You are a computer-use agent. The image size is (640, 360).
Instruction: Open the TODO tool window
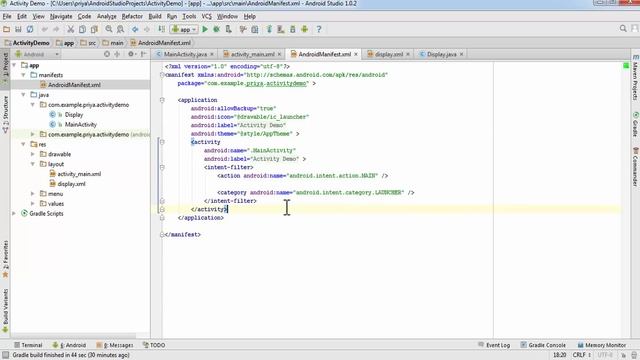coord(154,345)
